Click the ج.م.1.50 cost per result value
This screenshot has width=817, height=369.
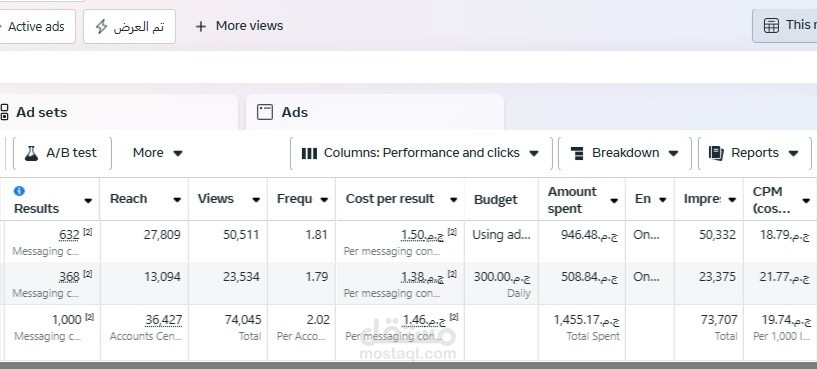[423, 235]
